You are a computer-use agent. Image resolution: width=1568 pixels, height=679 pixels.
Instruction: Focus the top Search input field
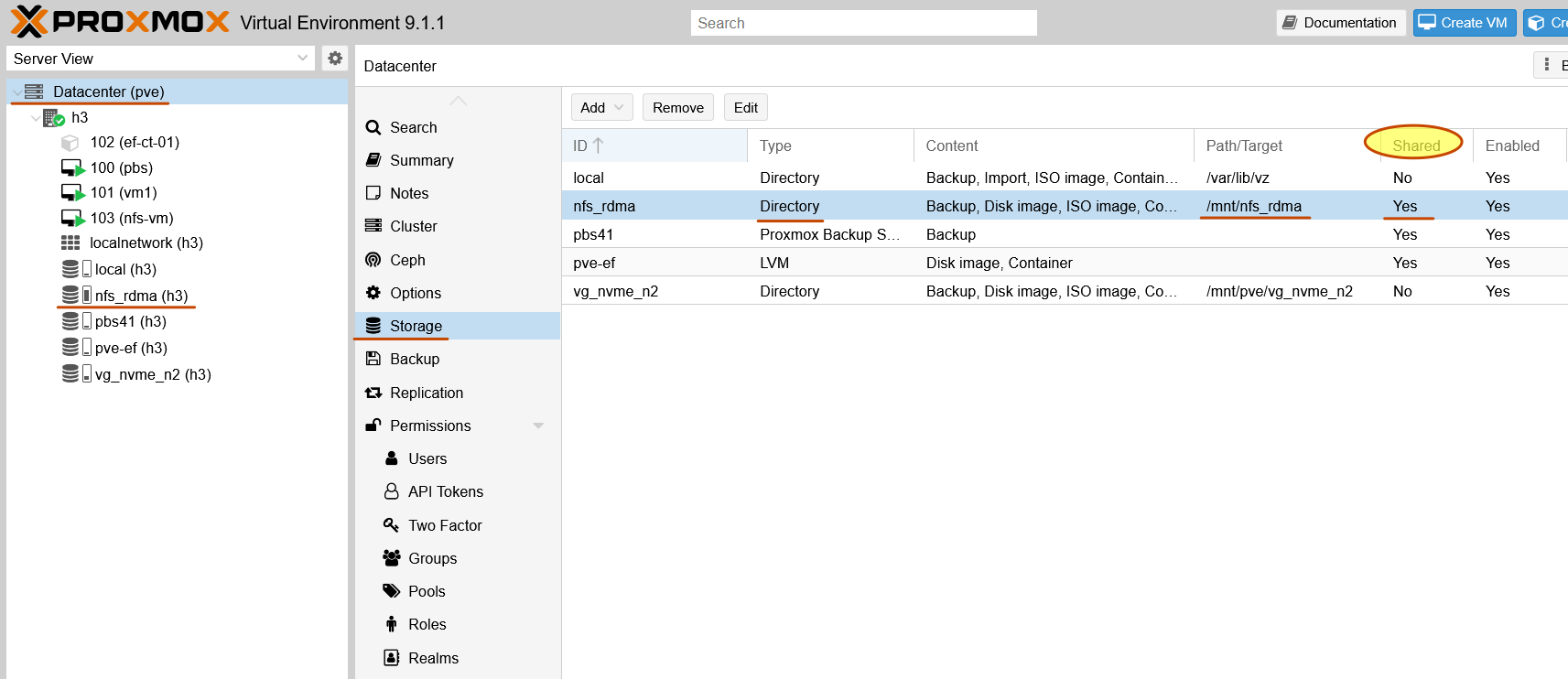[863, 23]
